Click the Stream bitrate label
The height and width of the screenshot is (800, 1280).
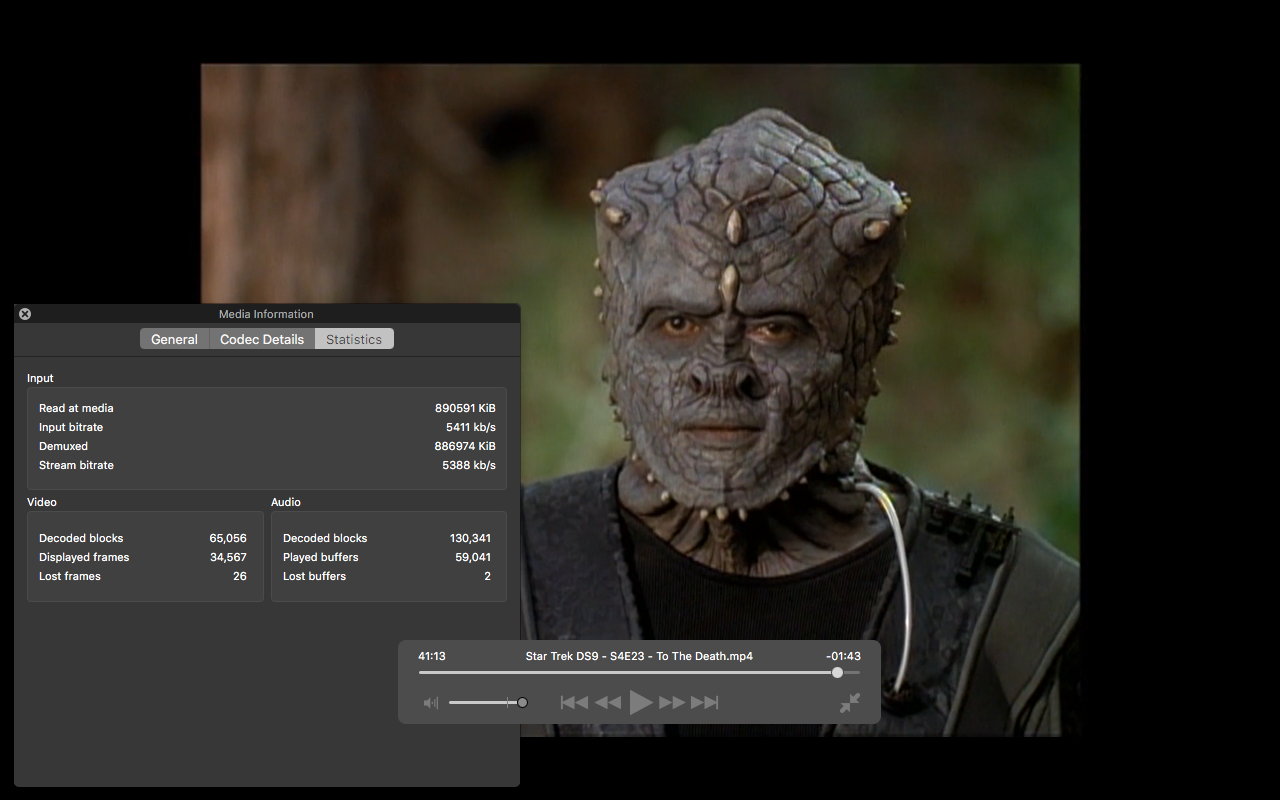click(76, 465)
